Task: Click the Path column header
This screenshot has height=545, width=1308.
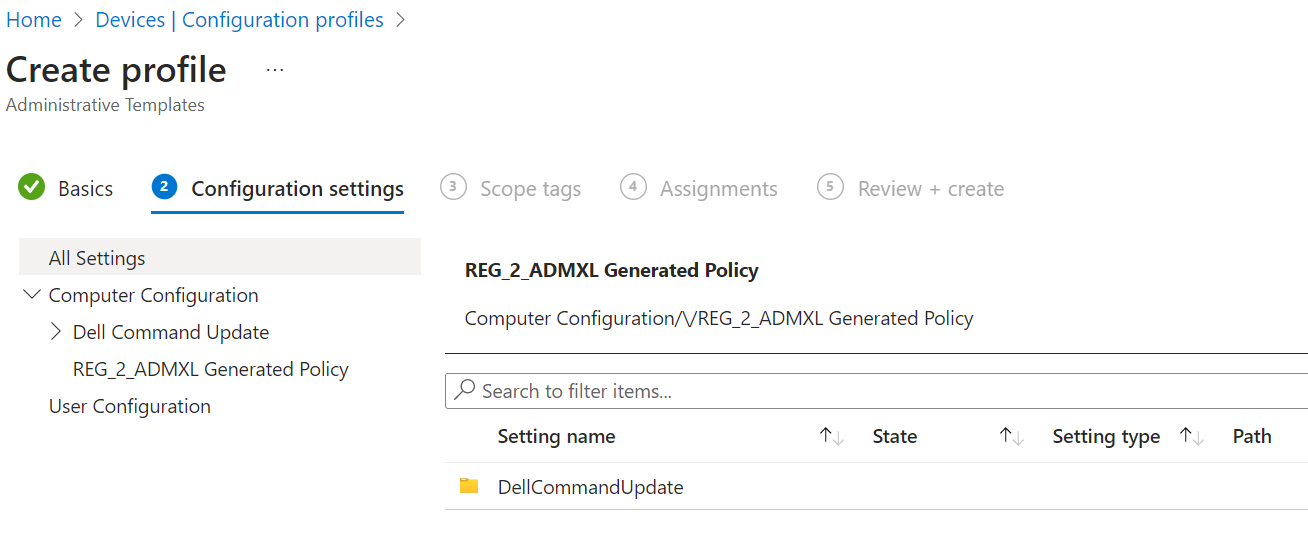Action: pyautogui.click(x=1252, y=436)
